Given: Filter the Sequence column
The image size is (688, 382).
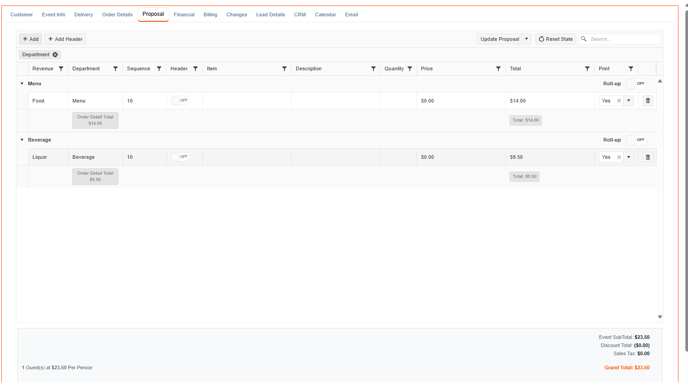Looking at the screenshot, I should tap(159, 69).
